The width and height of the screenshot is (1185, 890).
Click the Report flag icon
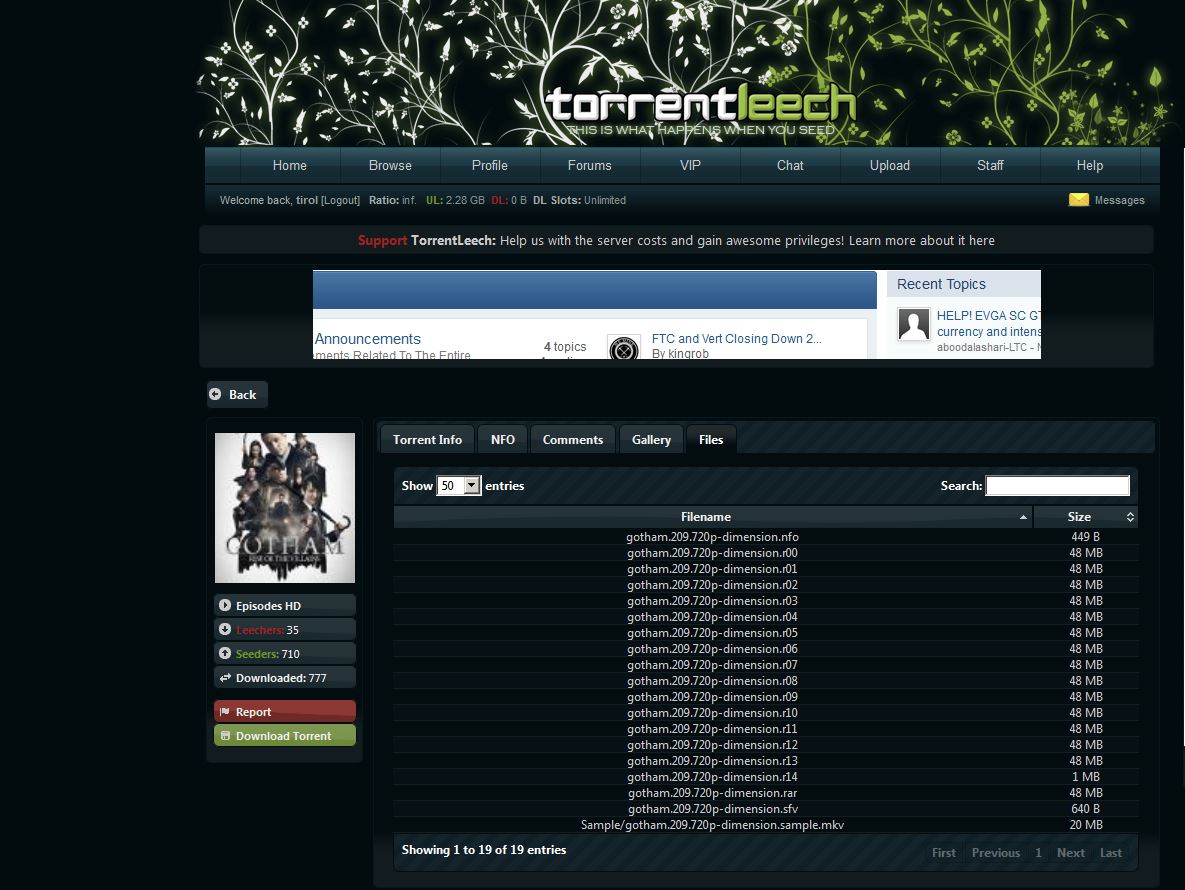pos(224,712)
